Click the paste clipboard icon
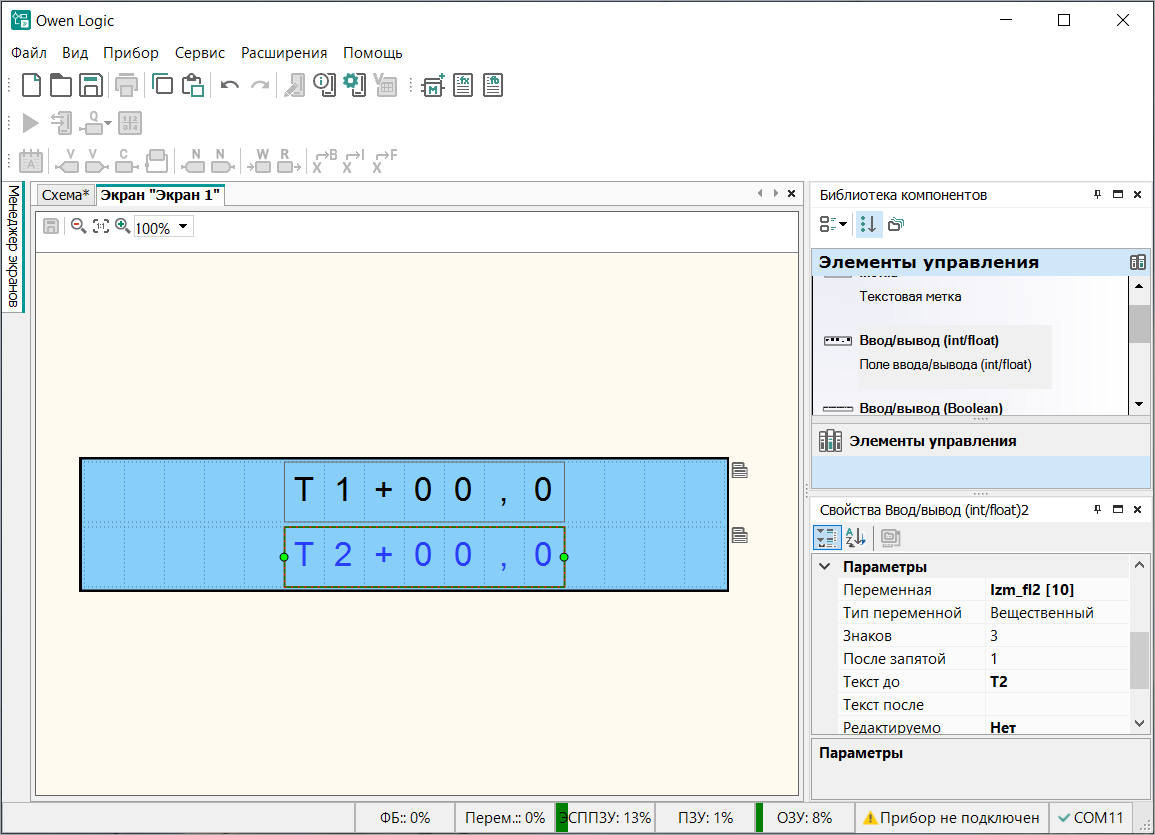Screen dimensions: 1155x835 [x=193, y=86]
